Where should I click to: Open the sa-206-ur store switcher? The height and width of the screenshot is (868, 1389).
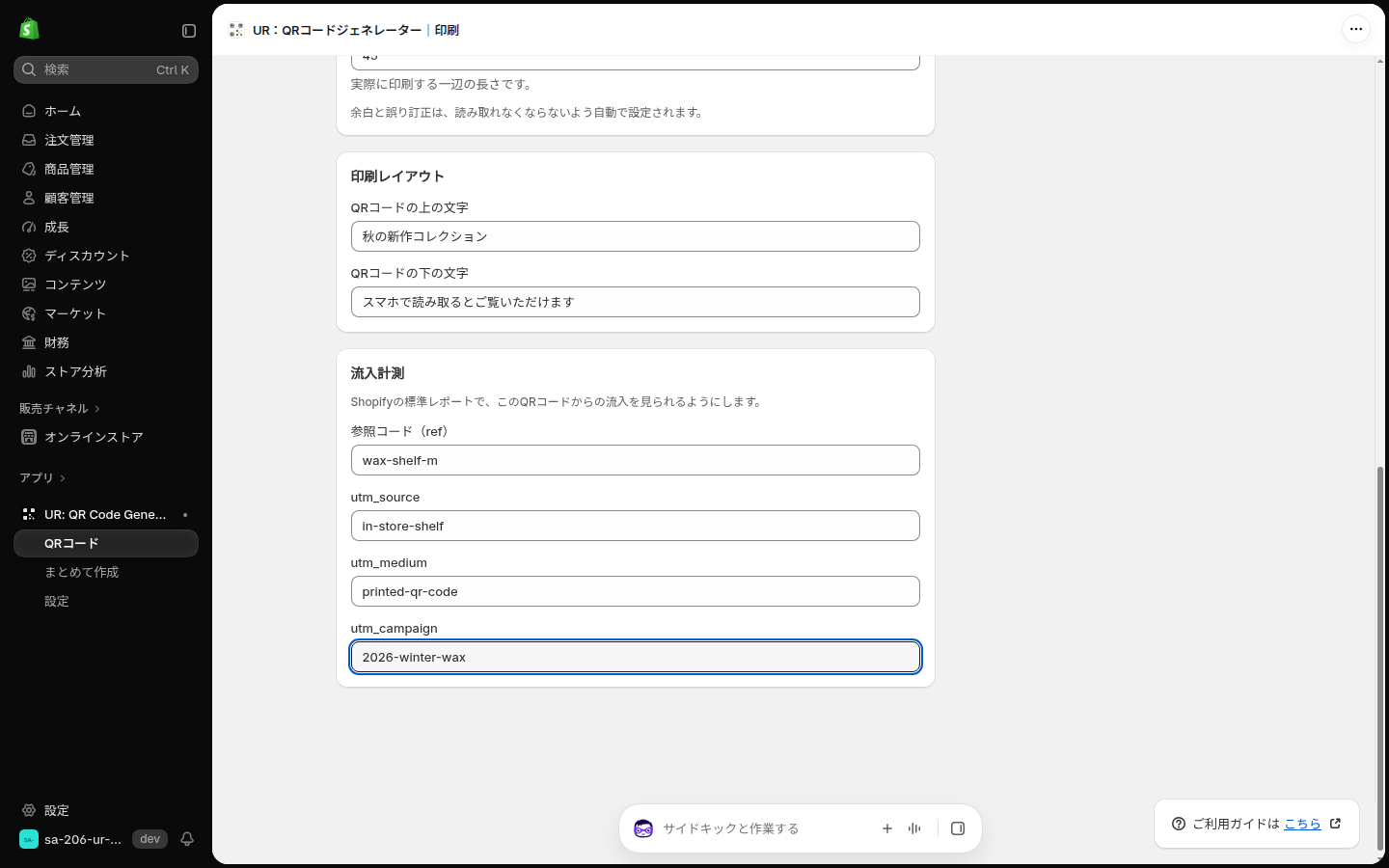click(71, 839)
